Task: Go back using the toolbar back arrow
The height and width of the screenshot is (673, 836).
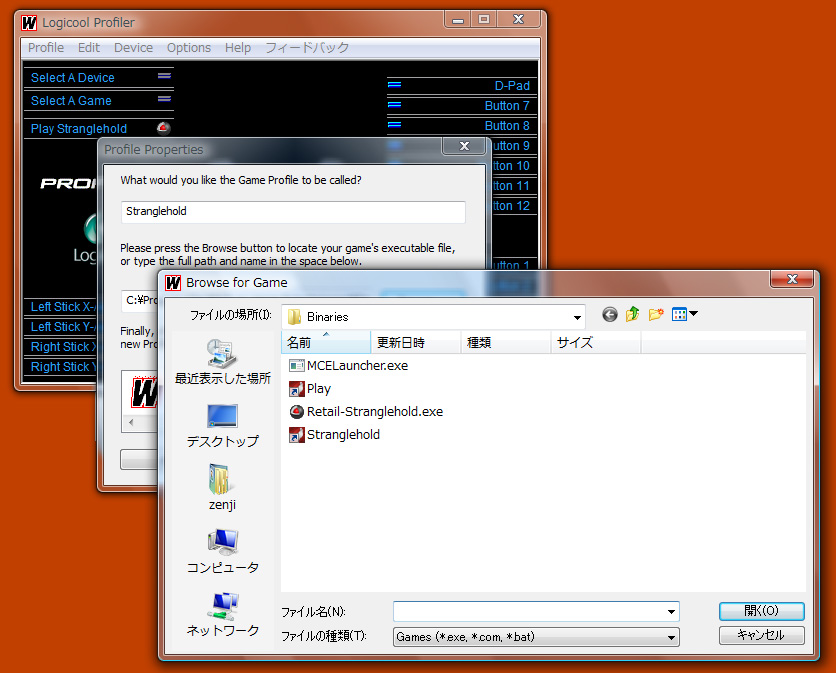Action: [x=609, y=315]
